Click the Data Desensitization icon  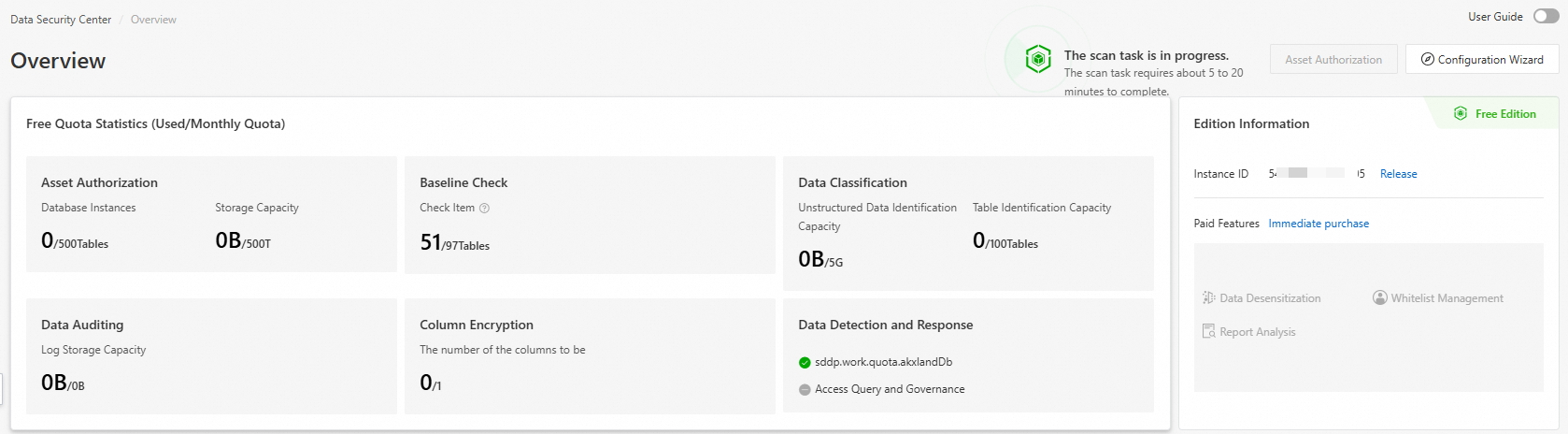point(1209,298)
